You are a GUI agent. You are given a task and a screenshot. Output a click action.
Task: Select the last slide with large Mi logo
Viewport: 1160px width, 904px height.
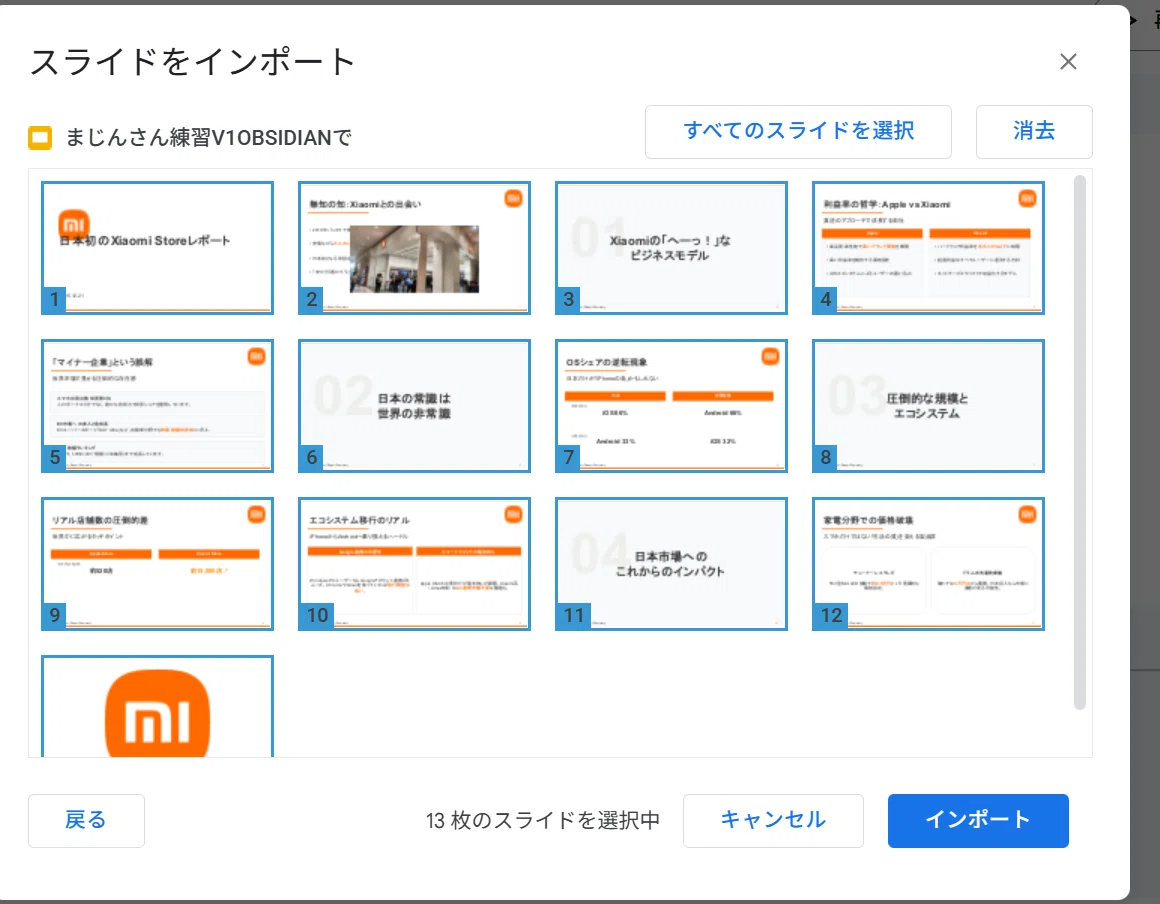(158, 706)
